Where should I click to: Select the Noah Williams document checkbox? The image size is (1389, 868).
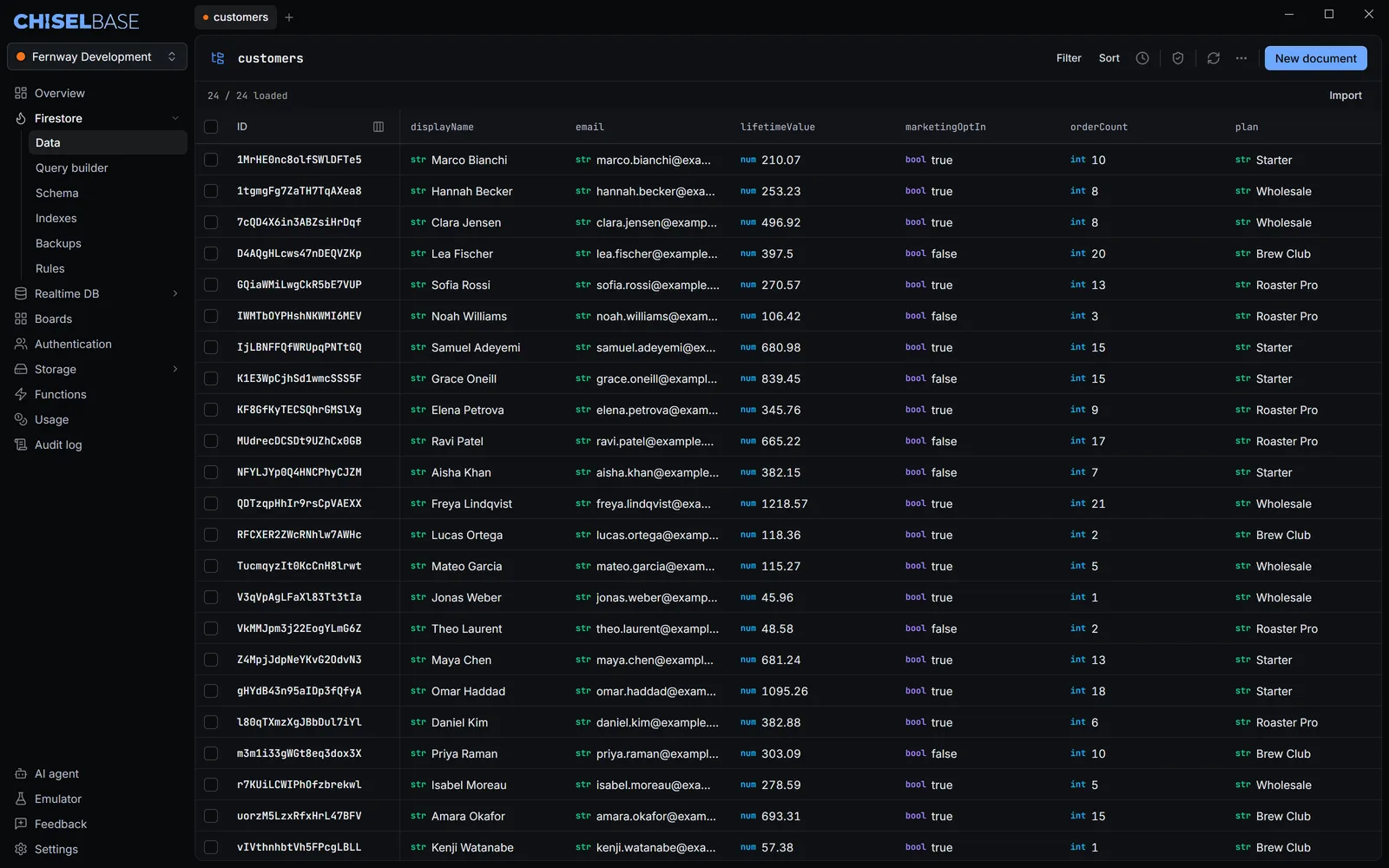coord(211,316)
